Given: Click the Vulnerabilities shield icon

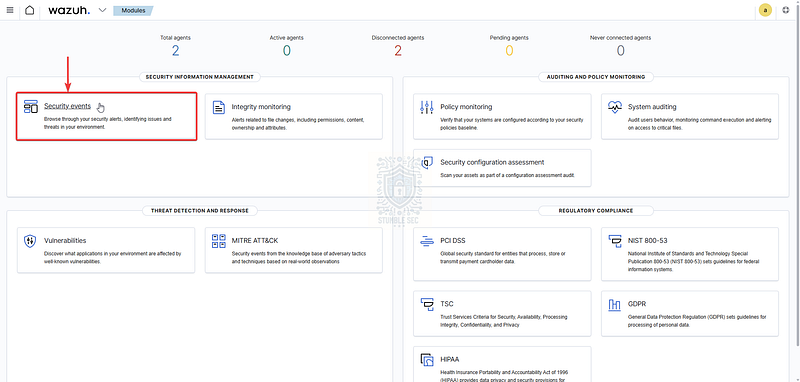Looking at the screenshot, I should [x=30, y=241].
